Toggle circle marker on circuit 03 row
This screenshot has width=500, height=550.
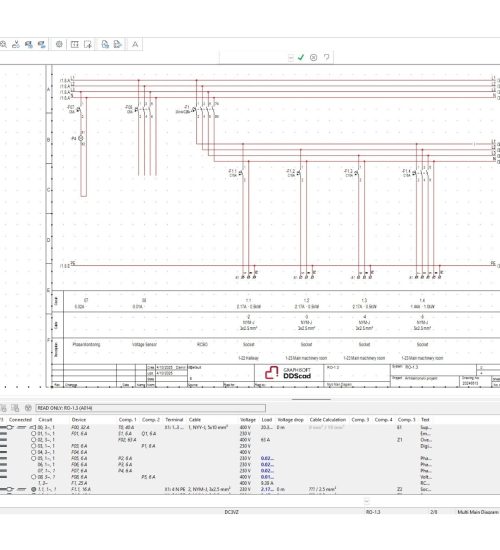(x=33, y=446)
